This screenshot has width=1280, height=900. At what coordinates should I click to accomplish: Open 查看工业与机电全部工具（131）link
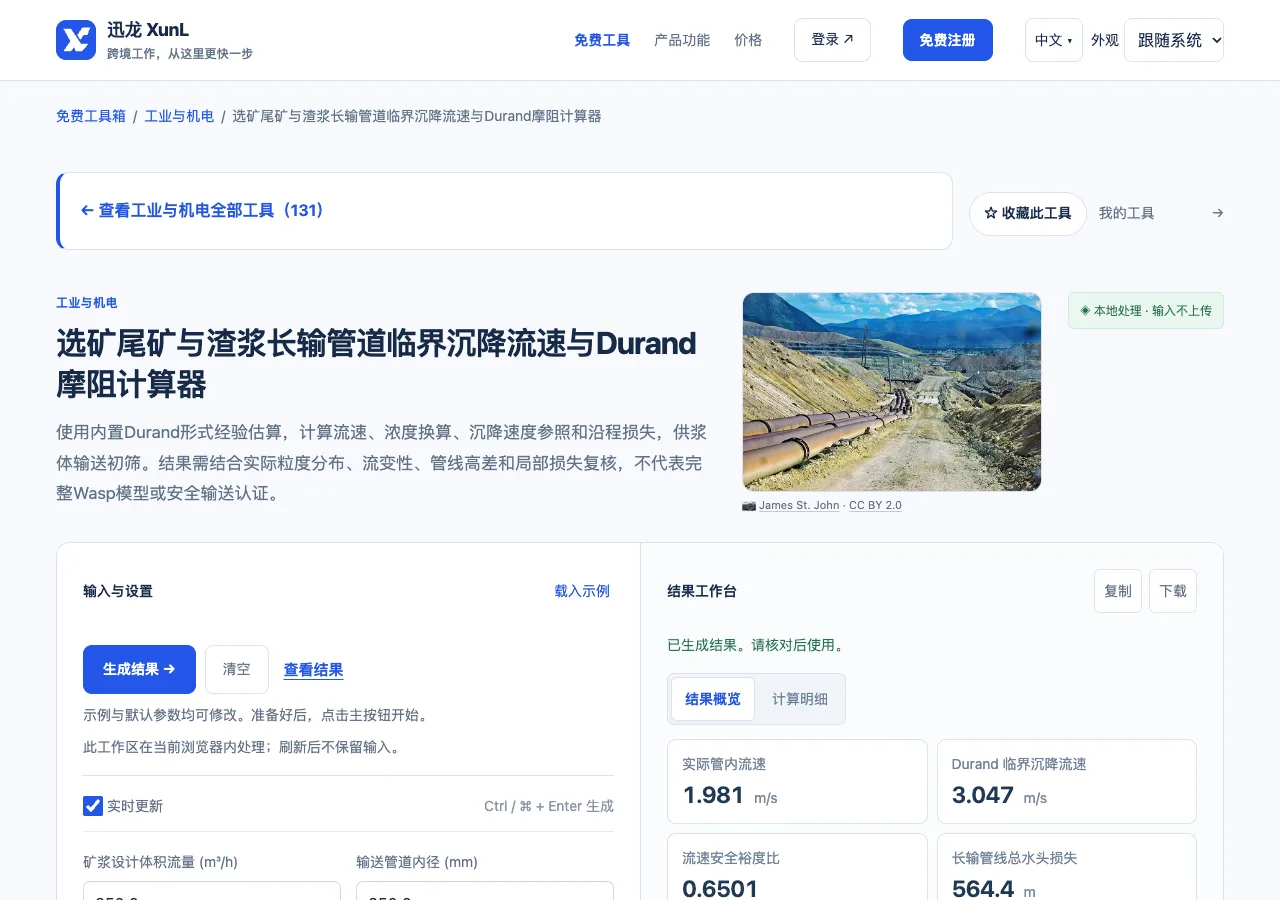point(202,211)
